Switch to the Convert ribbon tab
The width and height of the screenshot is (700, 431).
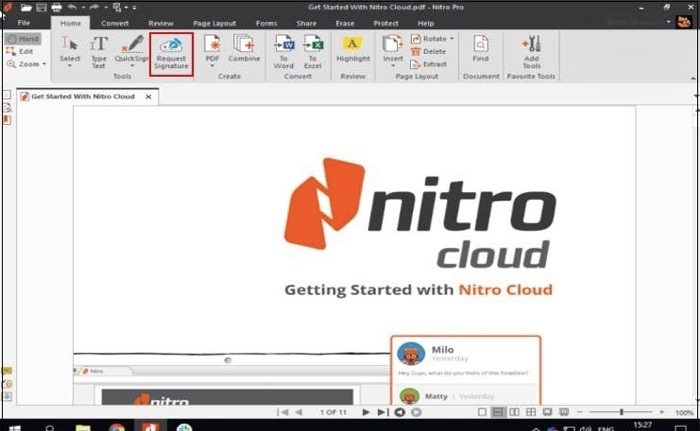coord(115,23)
